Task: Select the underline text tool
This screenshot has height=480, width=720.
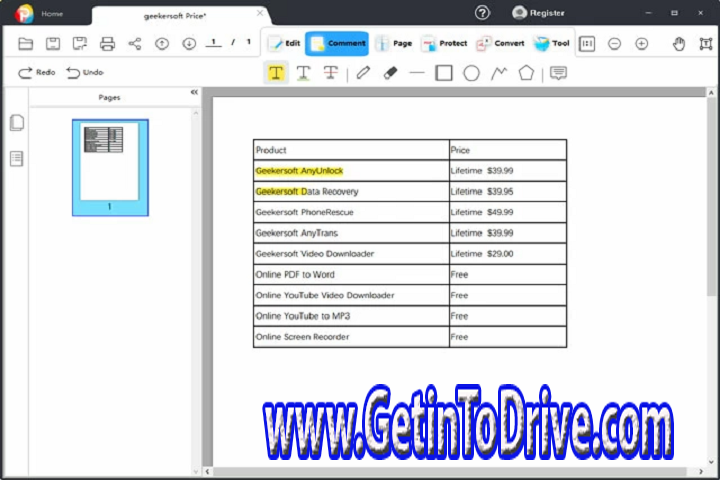Action: [304, 73]
